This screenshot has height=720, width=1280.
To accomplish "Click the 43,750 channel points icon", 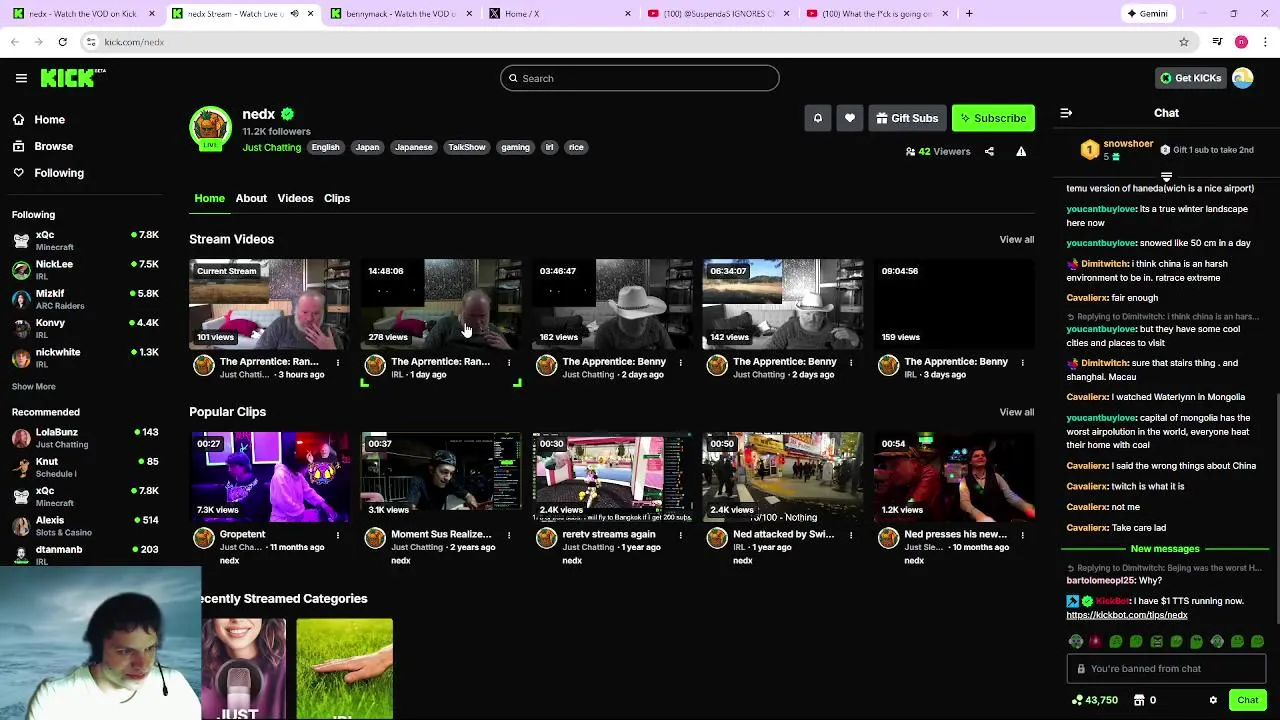I will pos(1077,700).
